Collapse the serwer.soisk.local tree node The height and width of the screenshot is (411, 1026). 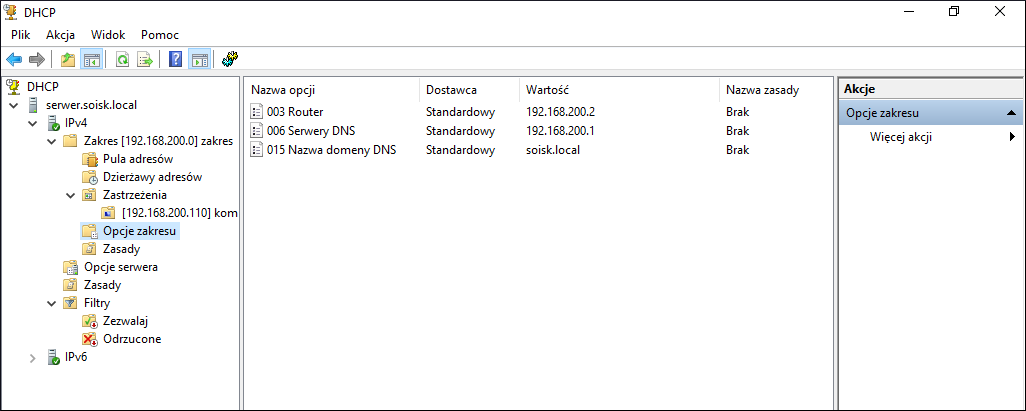point(14,105)
